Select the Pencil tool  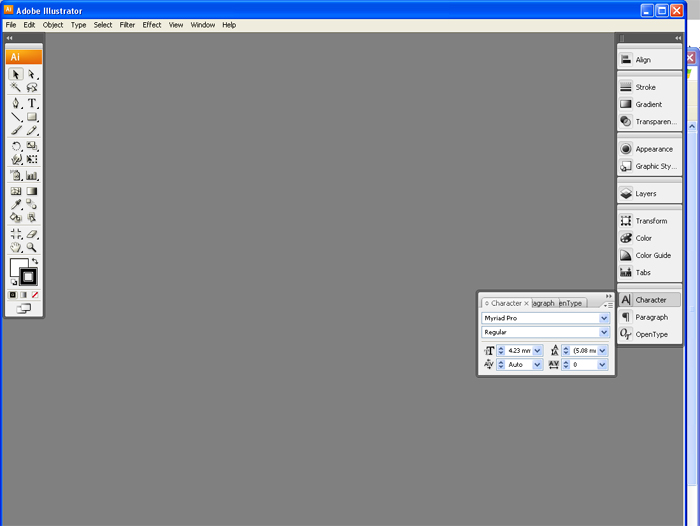click(x=32, y=130)
